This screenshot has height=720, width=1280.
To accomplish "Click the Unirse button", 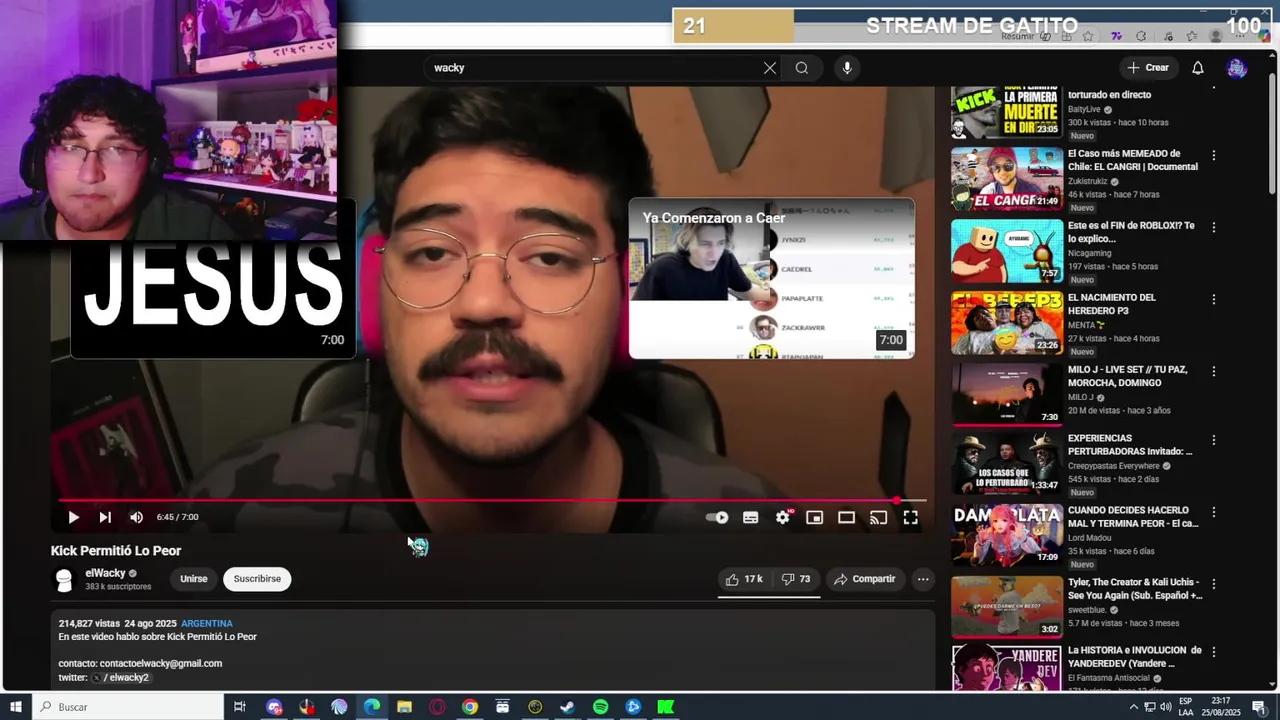I will point(193,579).
